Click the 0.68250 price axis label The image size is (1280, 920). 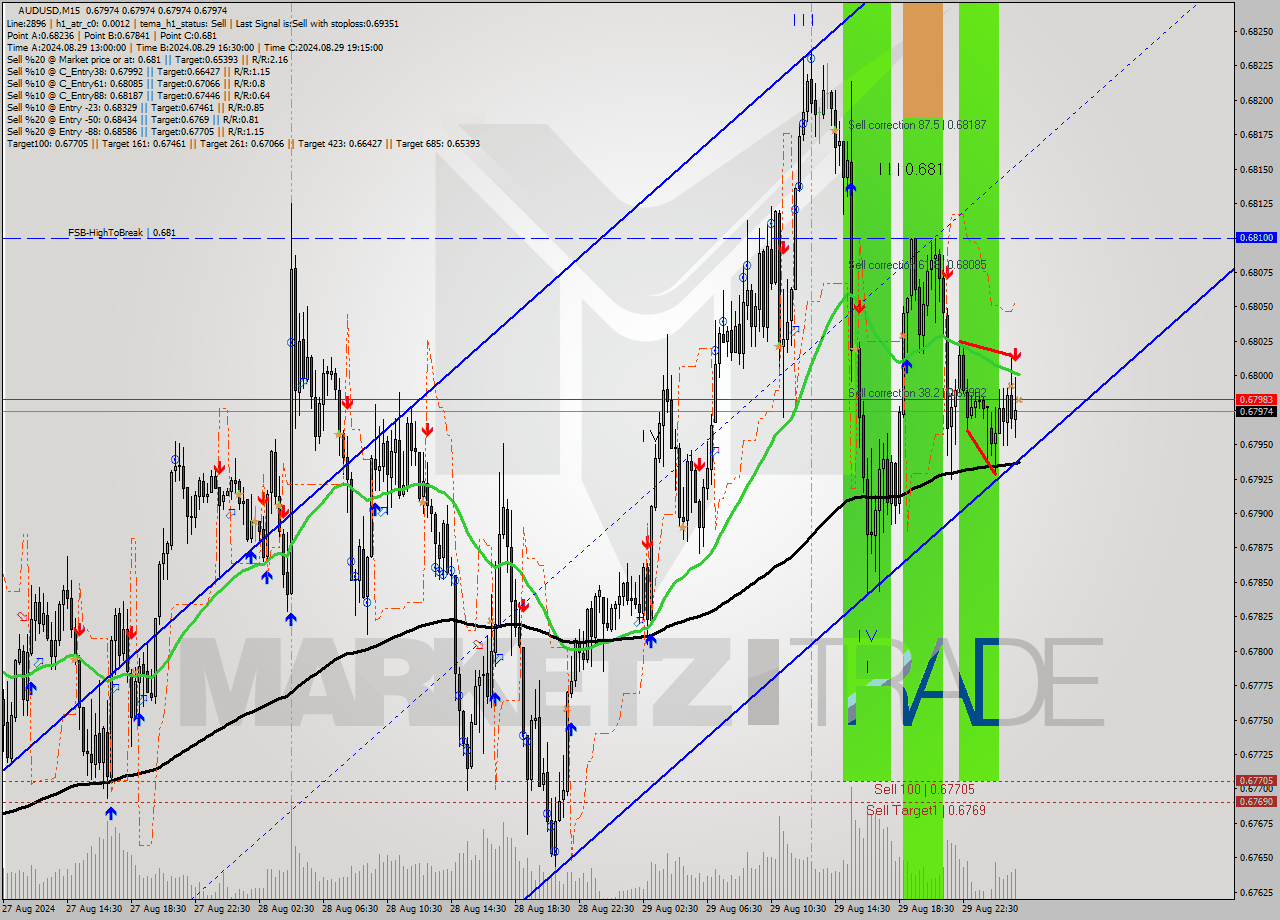1256,31
